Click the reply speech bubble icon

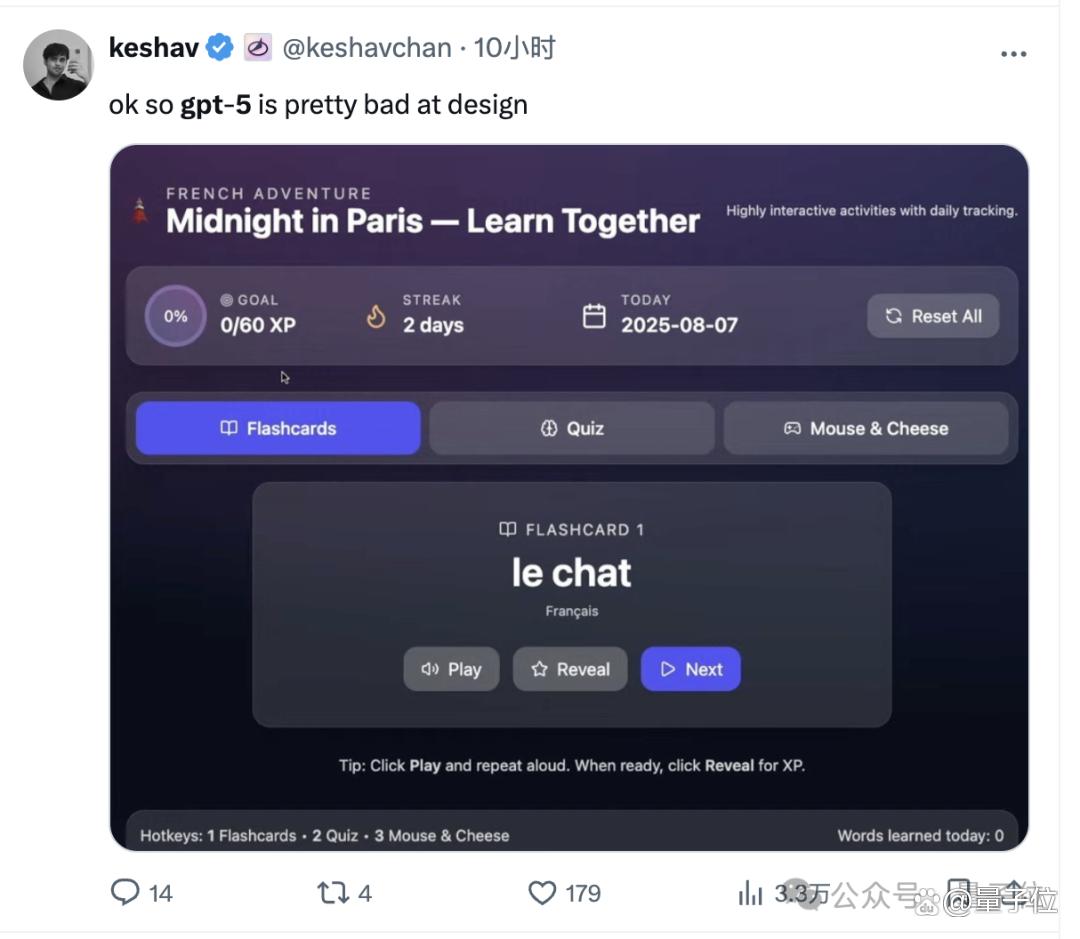tap(125, 892)
